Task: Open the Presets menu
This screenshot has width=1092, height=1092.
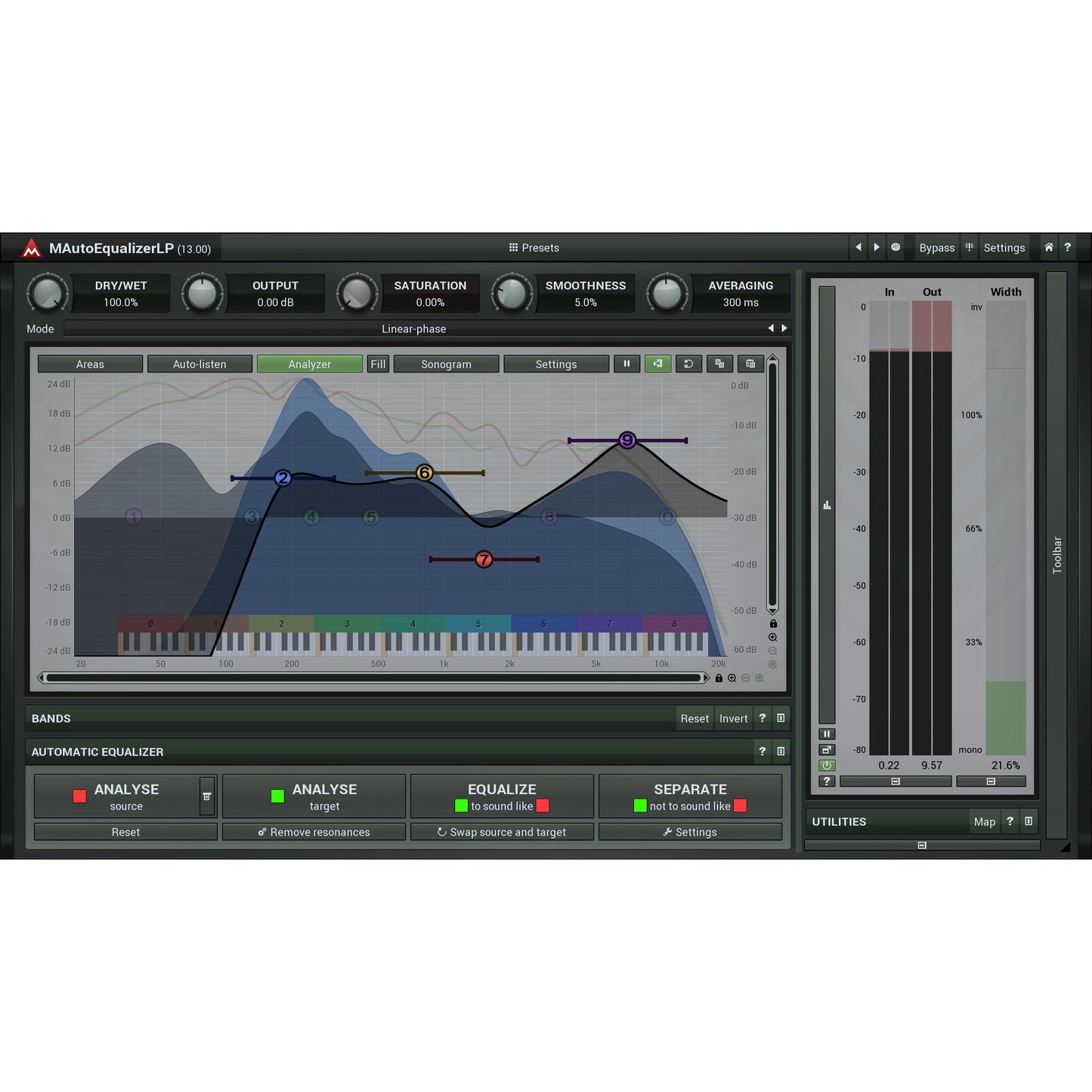Action: (x=534, y=247)
